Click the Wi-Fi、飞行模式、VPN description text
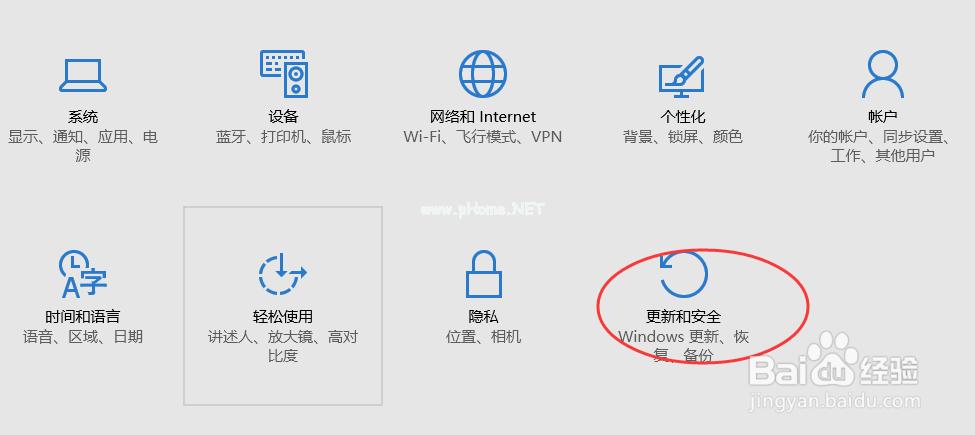 point(483,137)
